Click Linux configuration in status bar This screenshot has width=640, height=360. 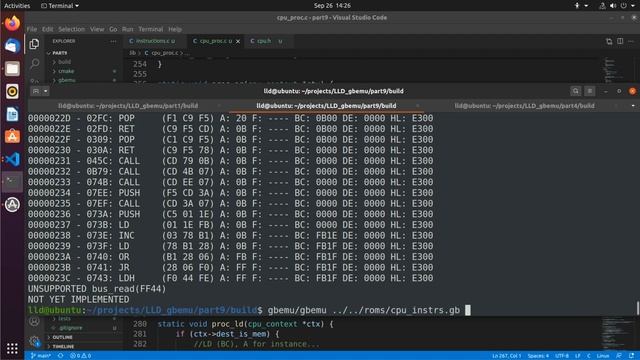pos(603,356)
